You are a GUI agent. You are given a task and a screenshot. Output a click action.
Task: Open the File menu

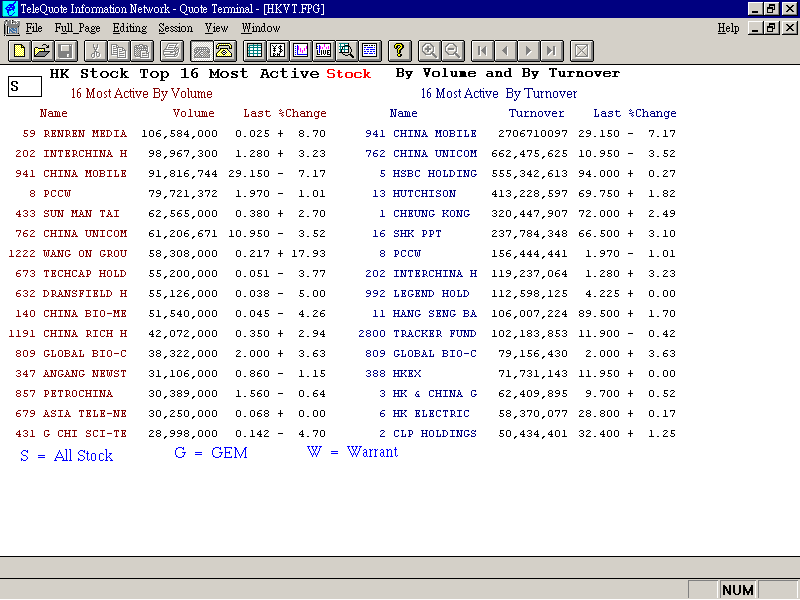point(34,28)
